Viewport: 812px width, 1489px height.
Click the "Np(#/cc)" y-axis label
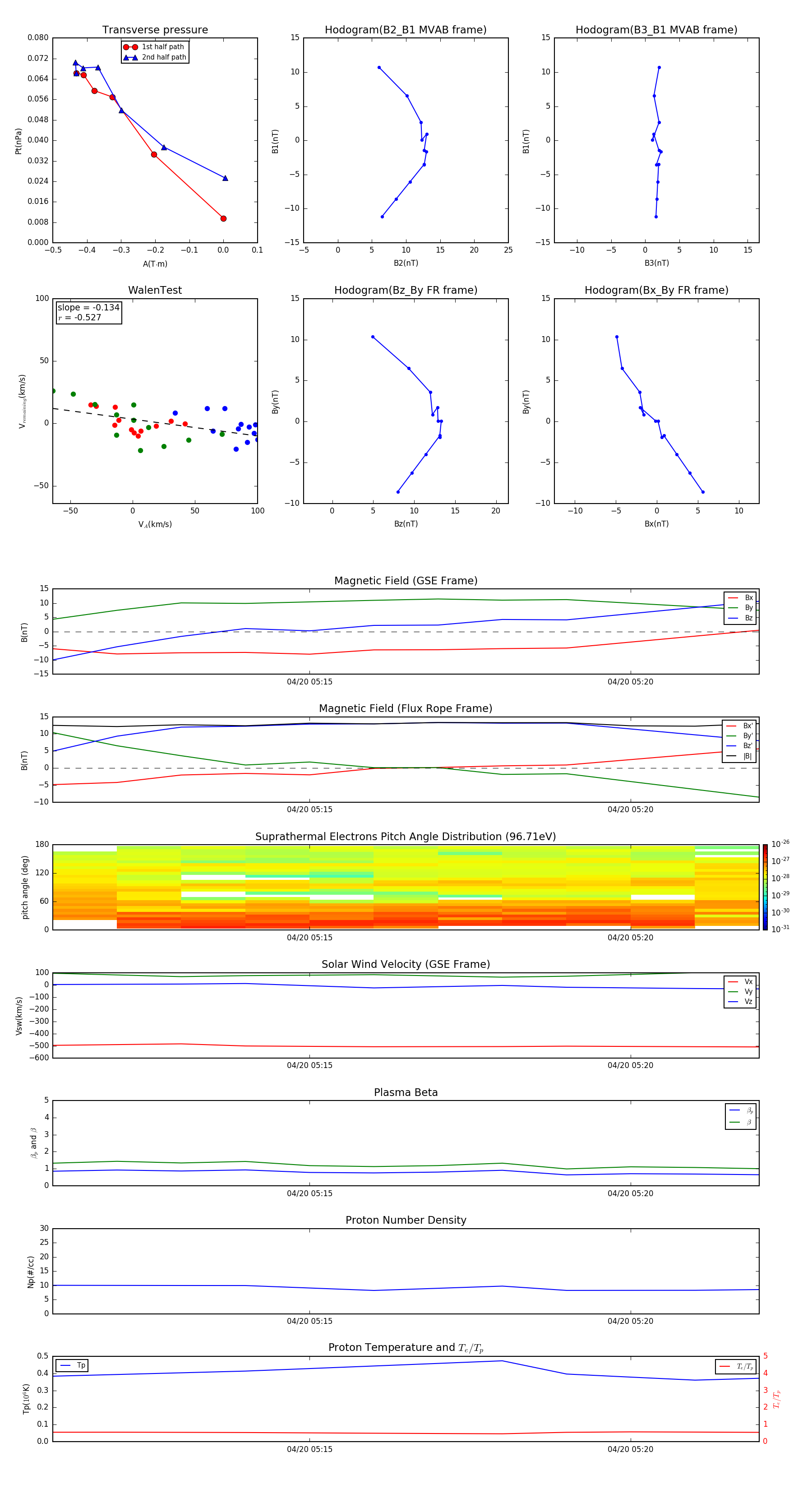coord(31,1271)
